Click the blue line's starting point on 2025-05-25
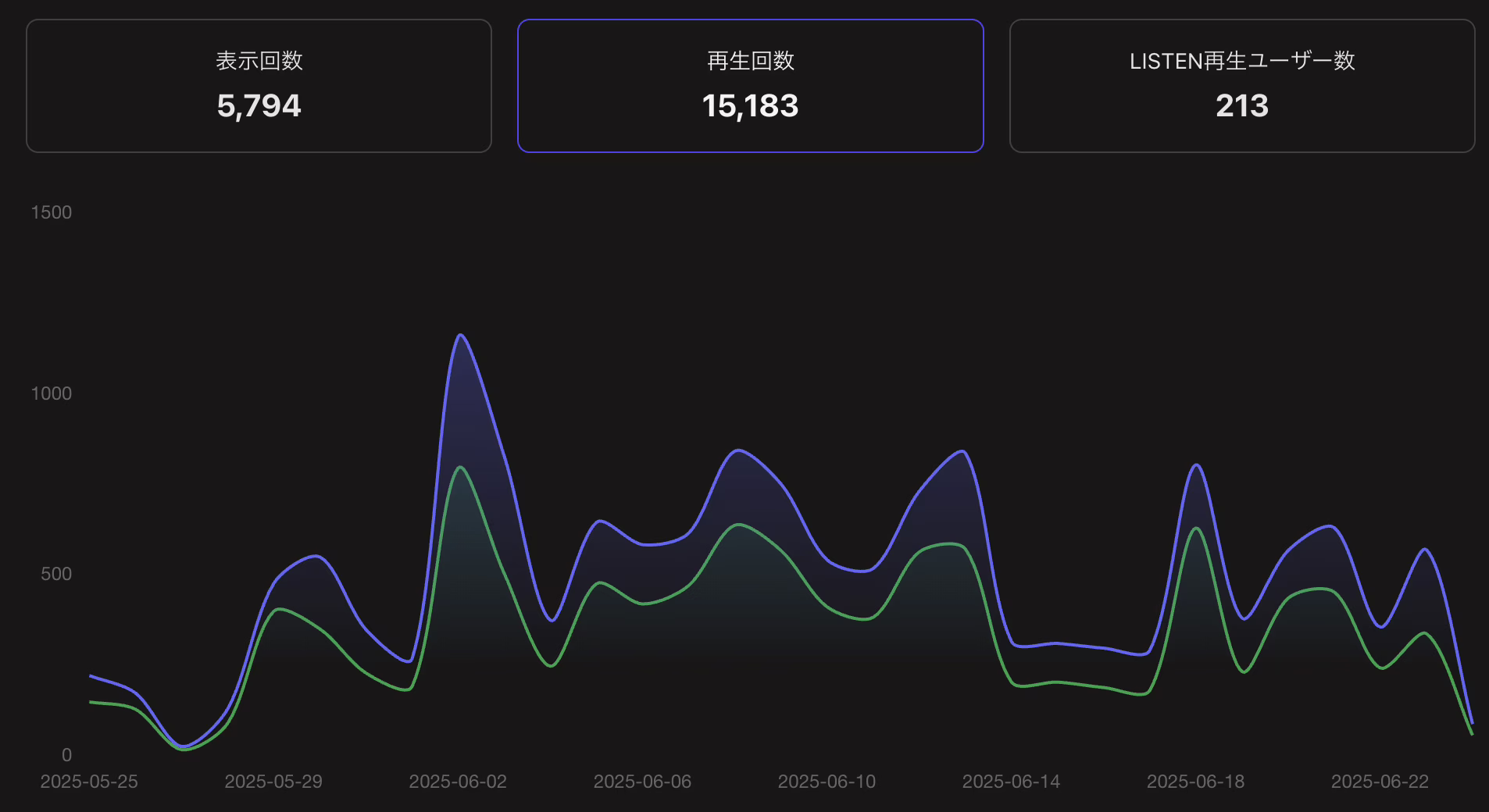Viewport: 1489px width, 812px height. (91, 675)
